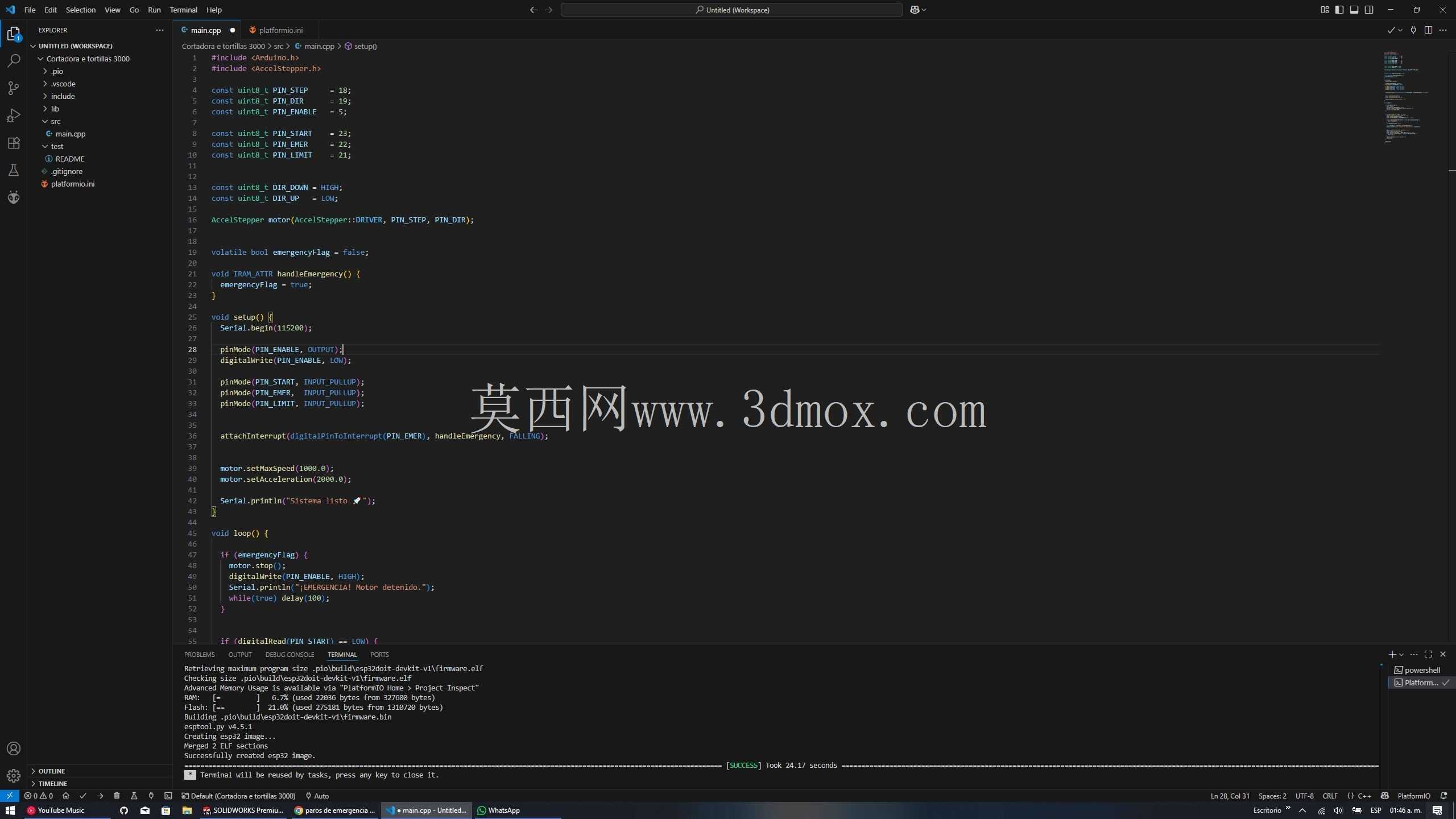Click PlatformIO Home icon in status bar
The image size is (1456, 819).
coord(66,796)
